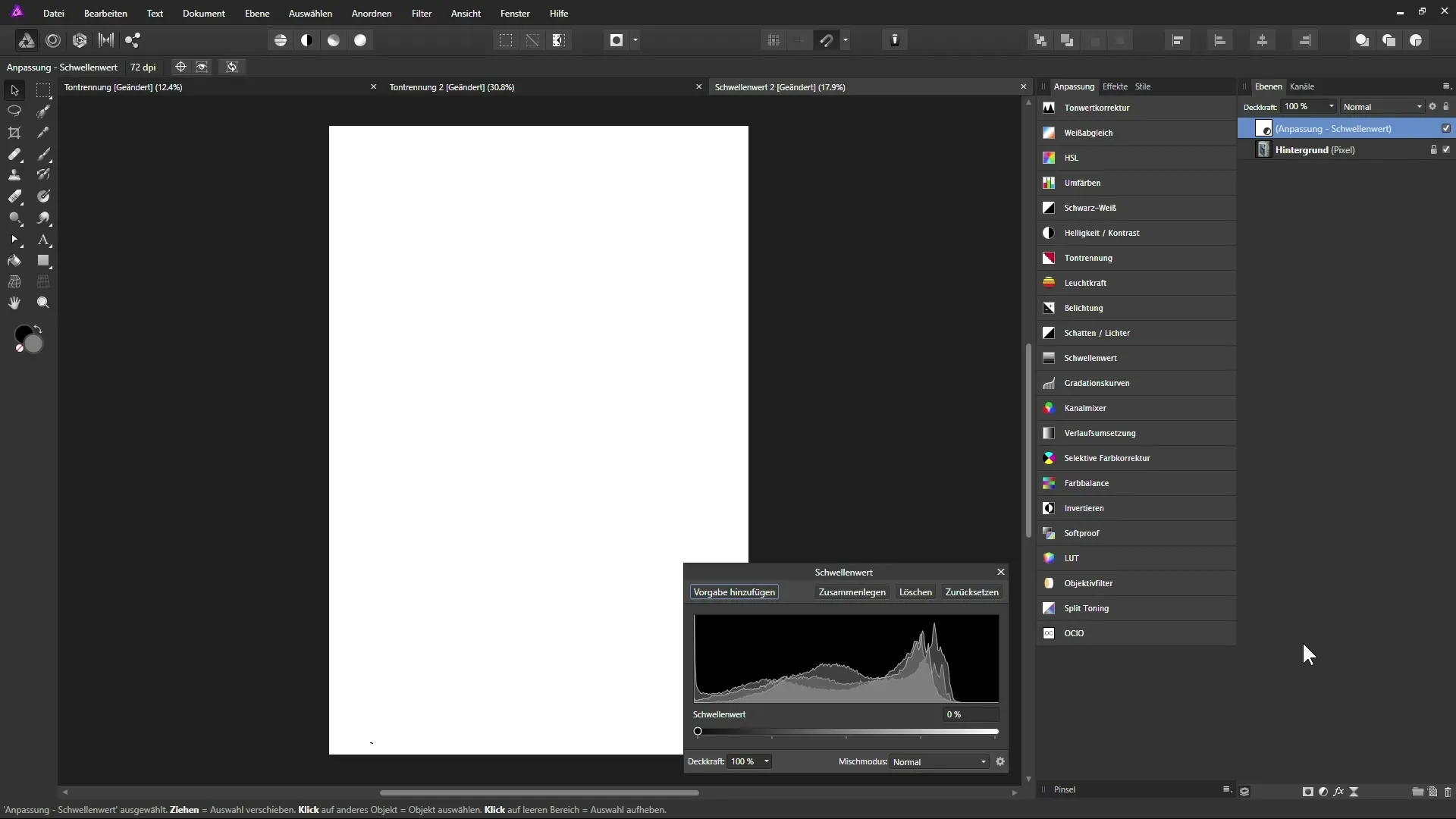Viewport: 1456px width, 819px height.
Task: Select the Move tool arrow
Action: 14,90
